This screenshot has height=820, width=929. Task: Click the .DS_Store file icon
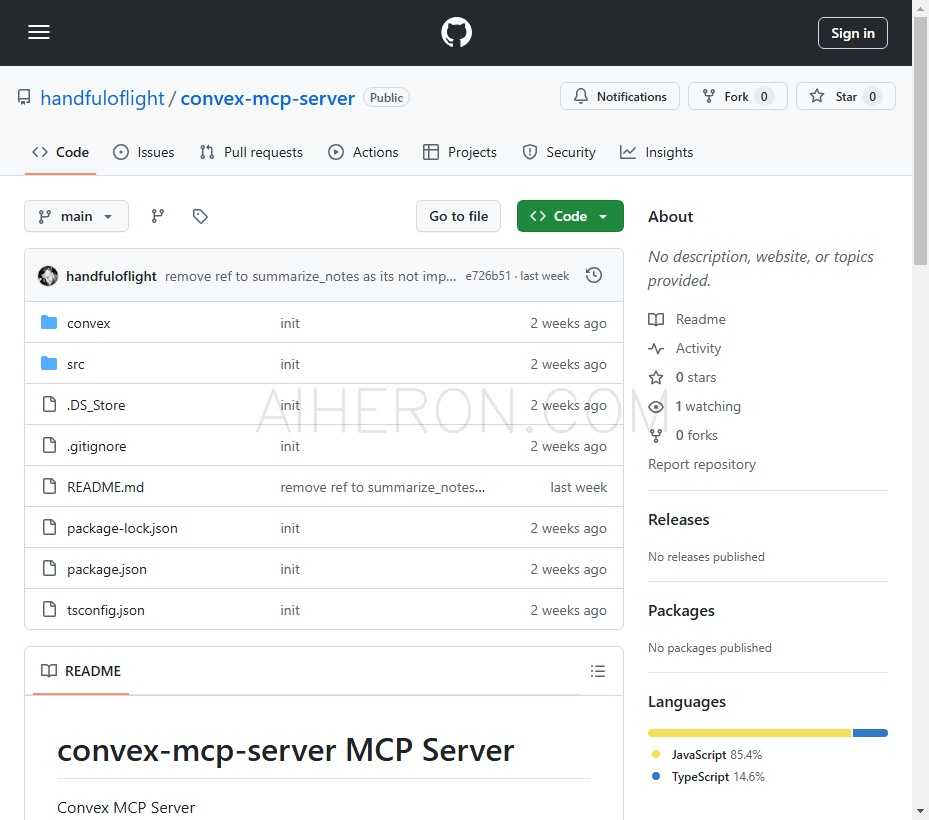pos(49,404)
